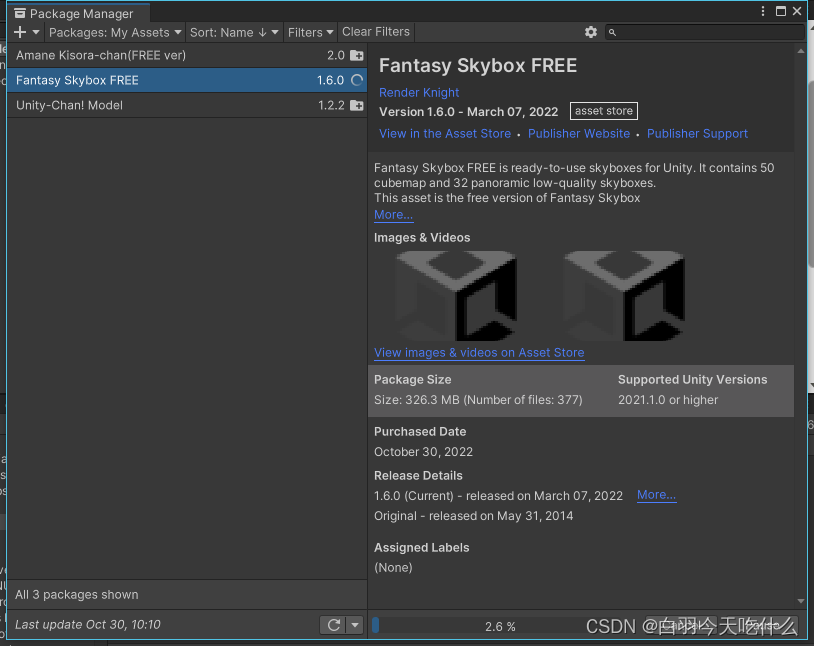Expand the Filters dropdown
The image size is (814, 646).
[310, 32]
